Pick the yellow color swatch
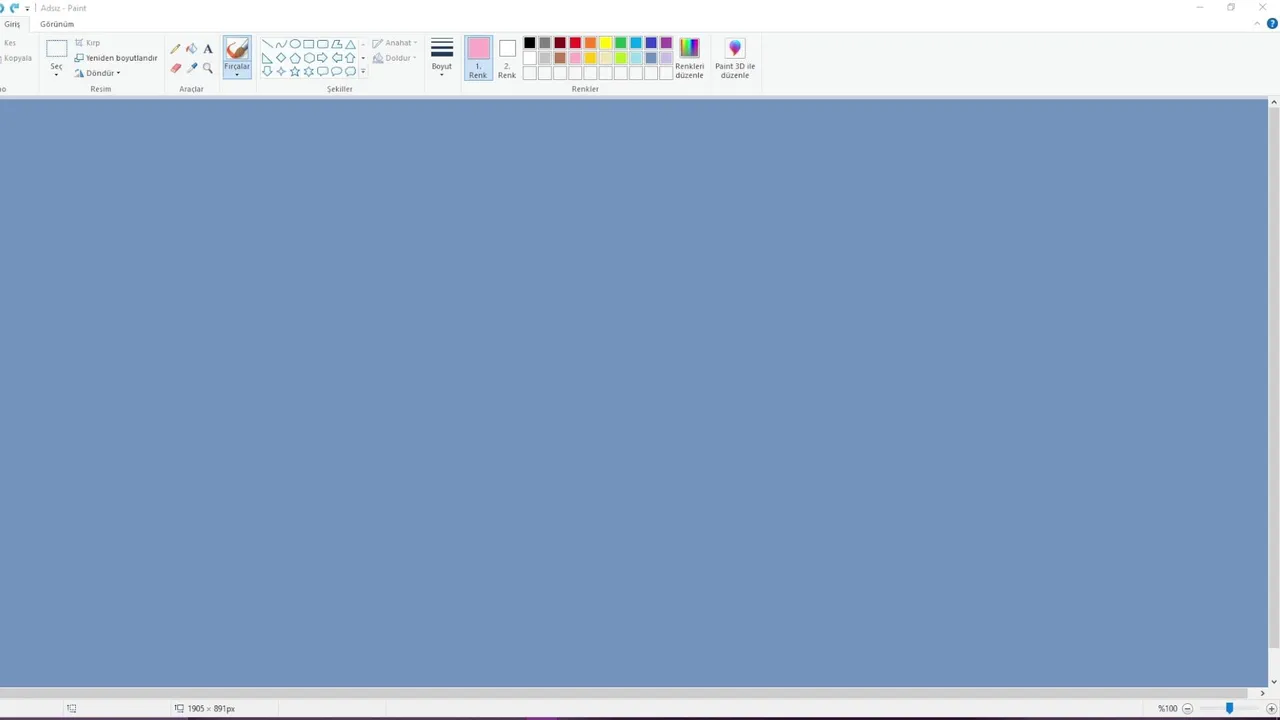The width and height of the screenshot is (1280, 720). 605,43
